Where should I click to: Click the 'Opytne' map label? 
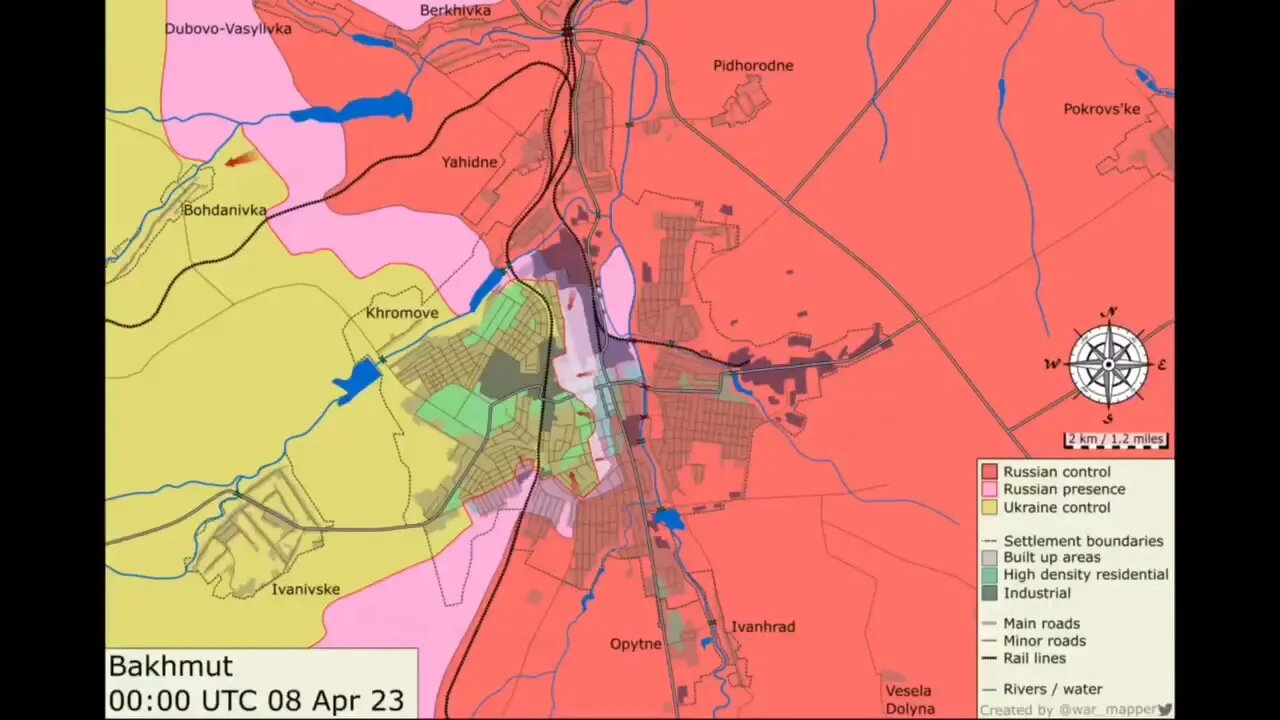pos(636,644)
